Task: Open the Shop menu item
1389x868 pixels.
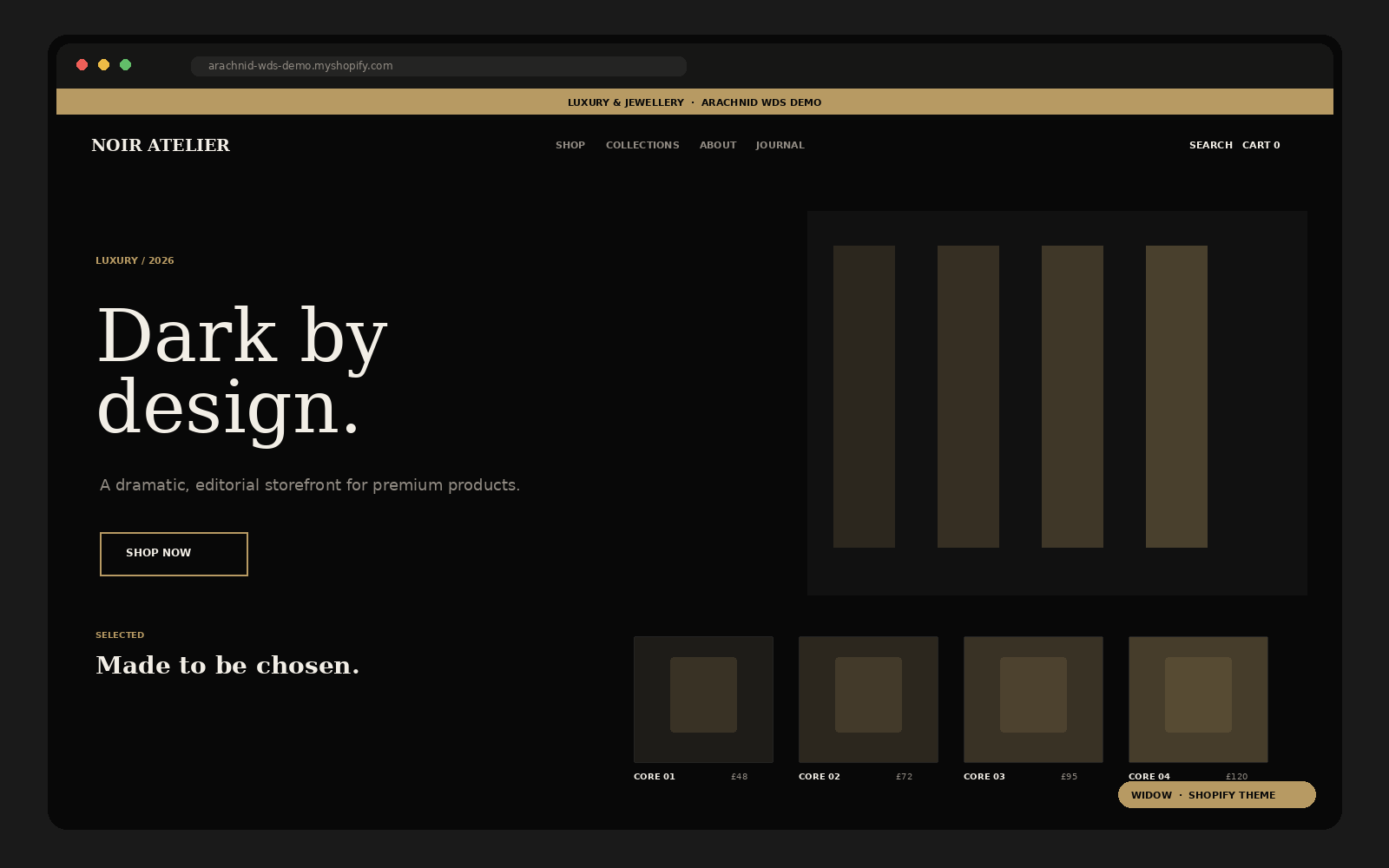Action: [570, 145]
